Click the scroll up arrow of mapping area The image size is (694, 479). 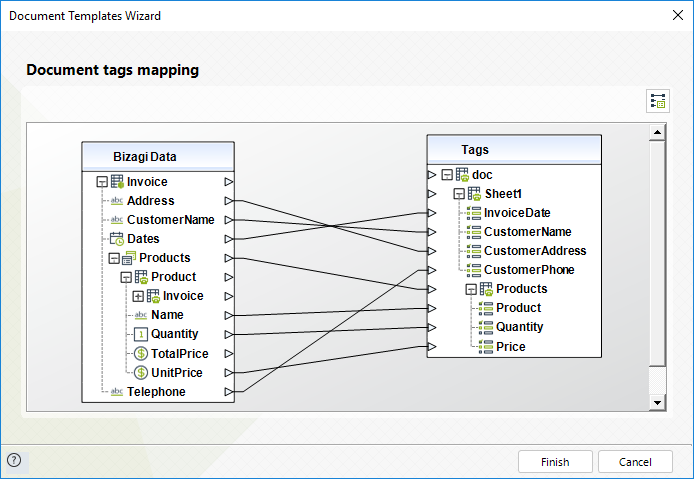(657, 132)
